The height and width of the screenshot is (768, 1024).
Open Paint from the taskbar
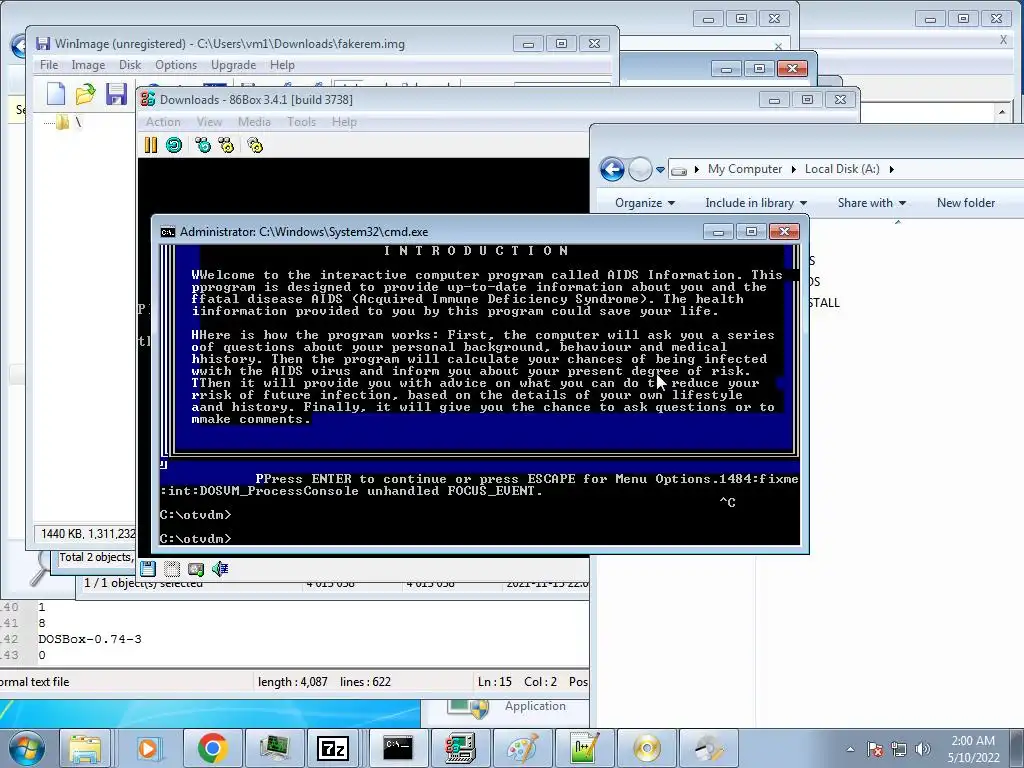tap(522, 748)
